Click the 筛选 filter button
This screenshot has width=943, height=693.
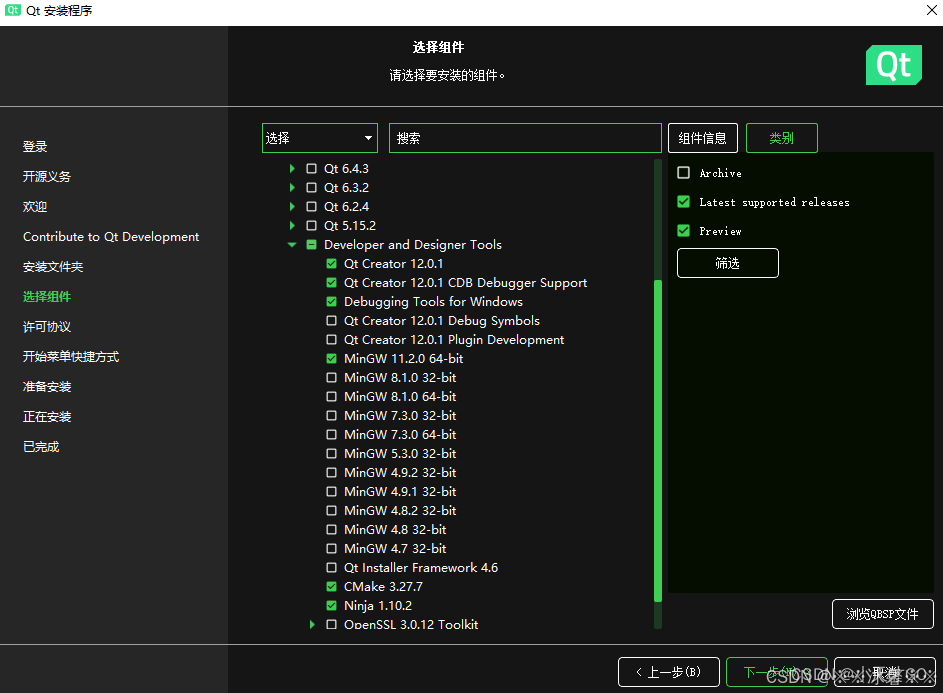tap(728, 263)
